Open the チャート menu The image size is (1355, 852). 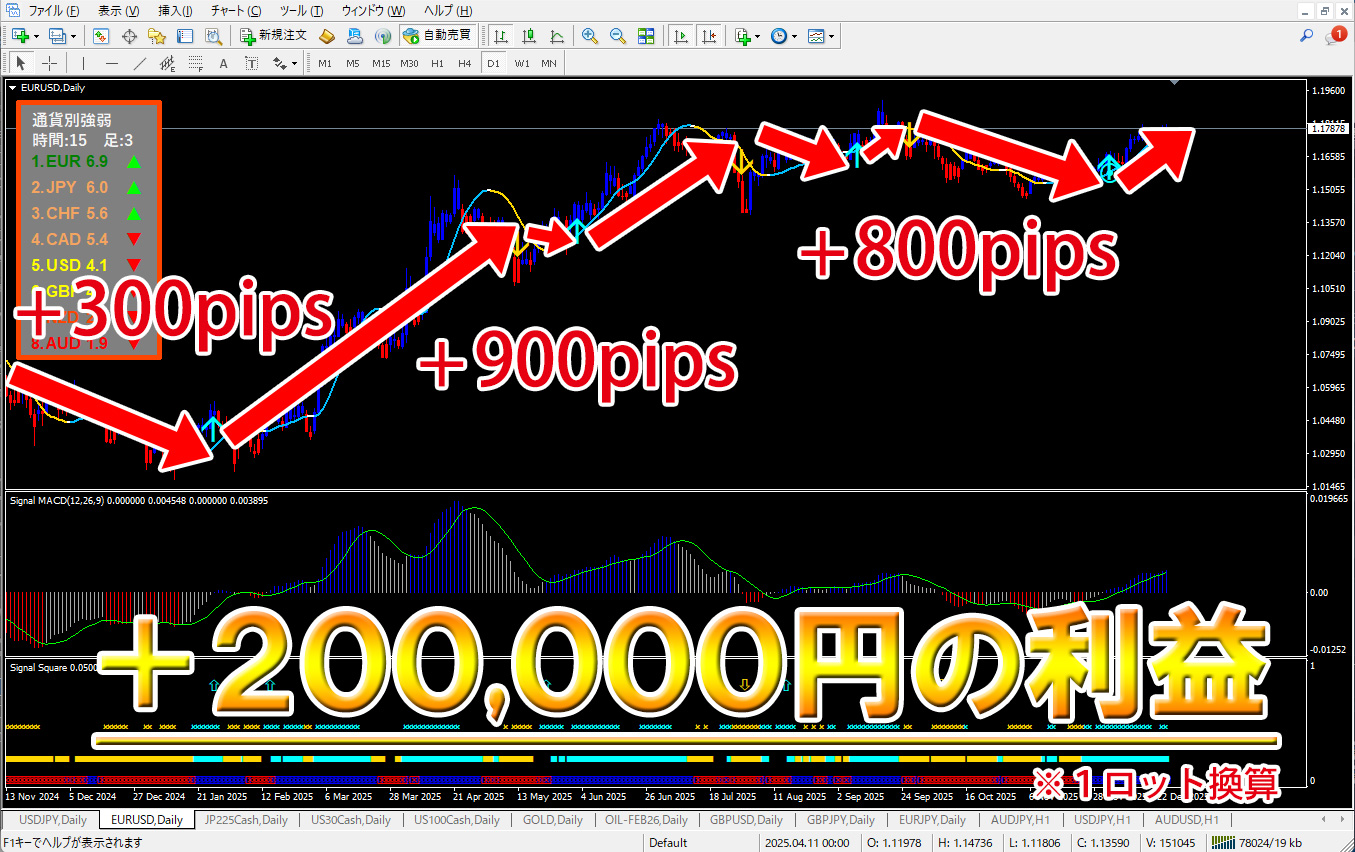235,11
